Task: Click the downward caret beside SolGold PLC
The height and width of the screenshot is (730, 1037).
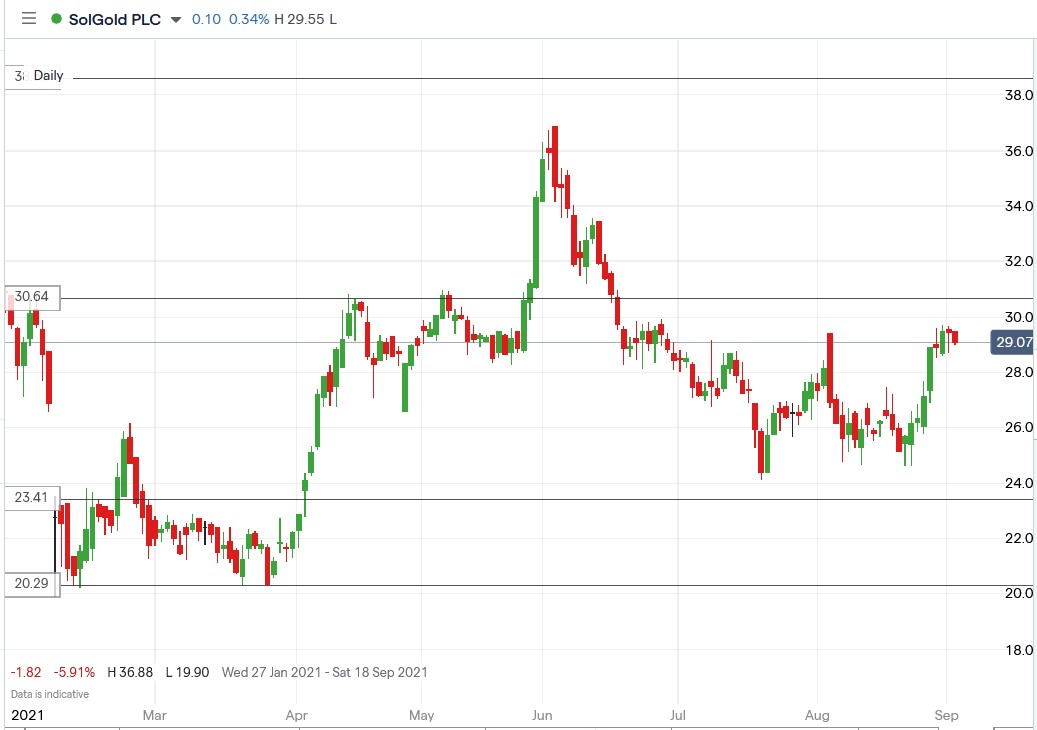Action: click(x=177, y=18)
